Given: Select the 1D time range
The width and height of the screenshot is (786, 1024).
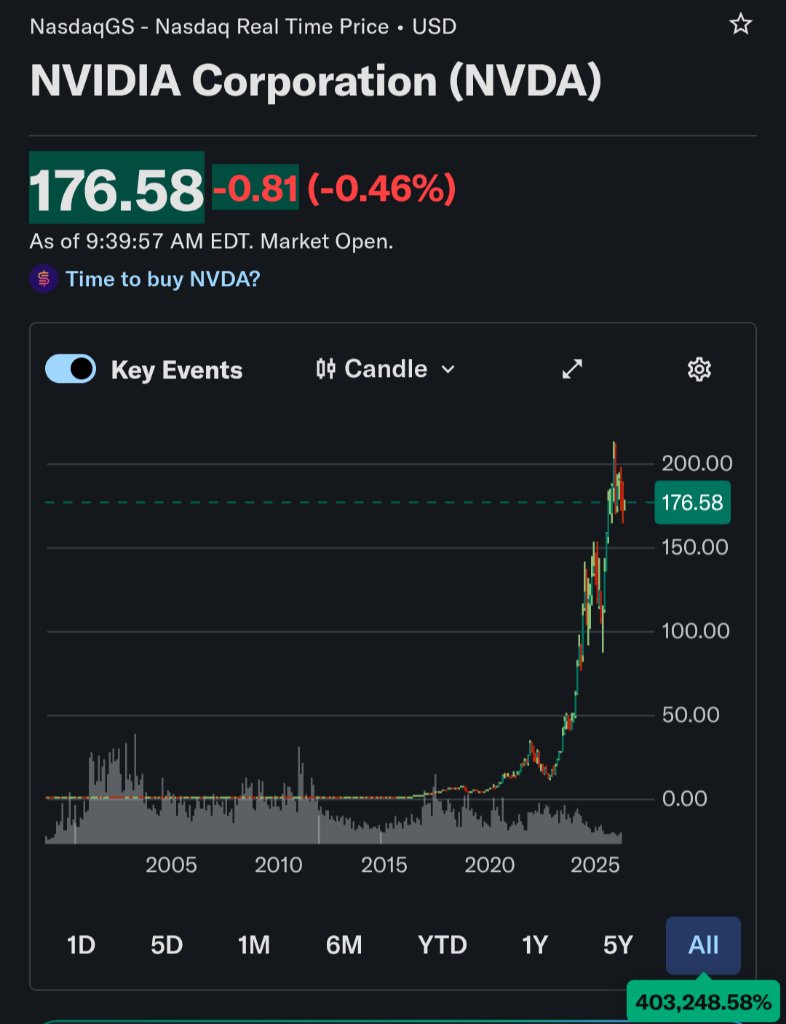Looking at the screenshot, I should pyautogui.click(x=82, y=945).
